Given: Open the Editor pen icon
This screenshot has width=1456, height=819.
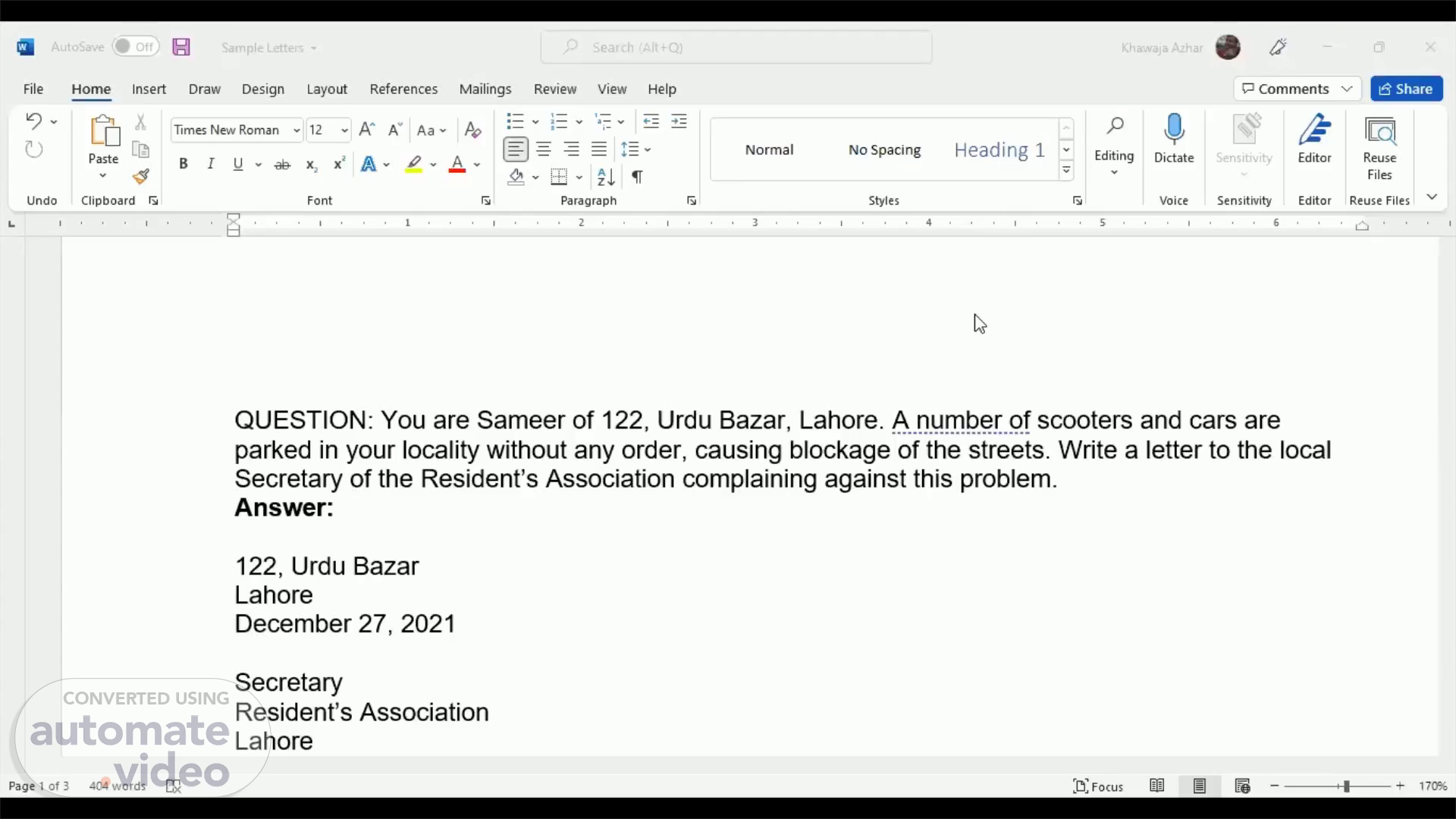Looking at the screenshot, I should (x=1315, y=130).
